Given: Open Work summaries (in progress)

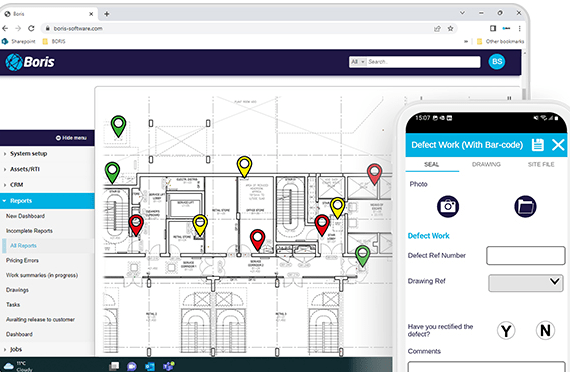Looking at the screenshot, I should click(42, 275).
